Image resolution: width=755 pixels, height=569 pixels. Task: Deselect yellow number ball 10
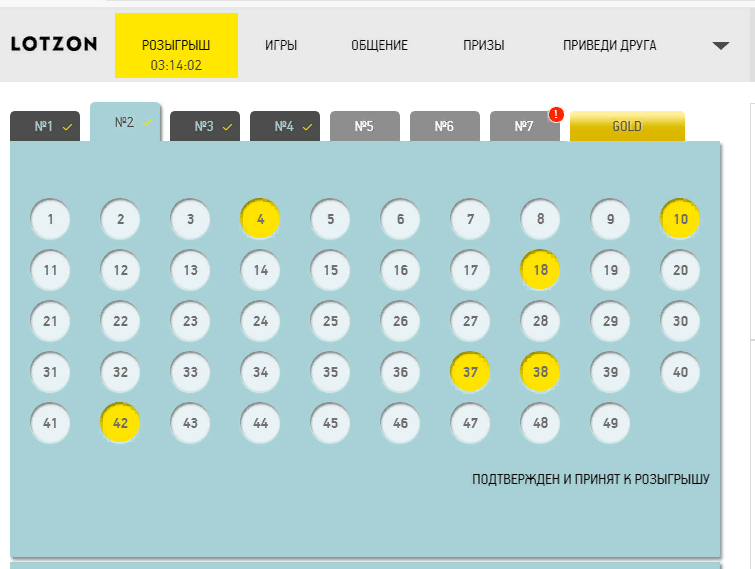pos(680,219)
